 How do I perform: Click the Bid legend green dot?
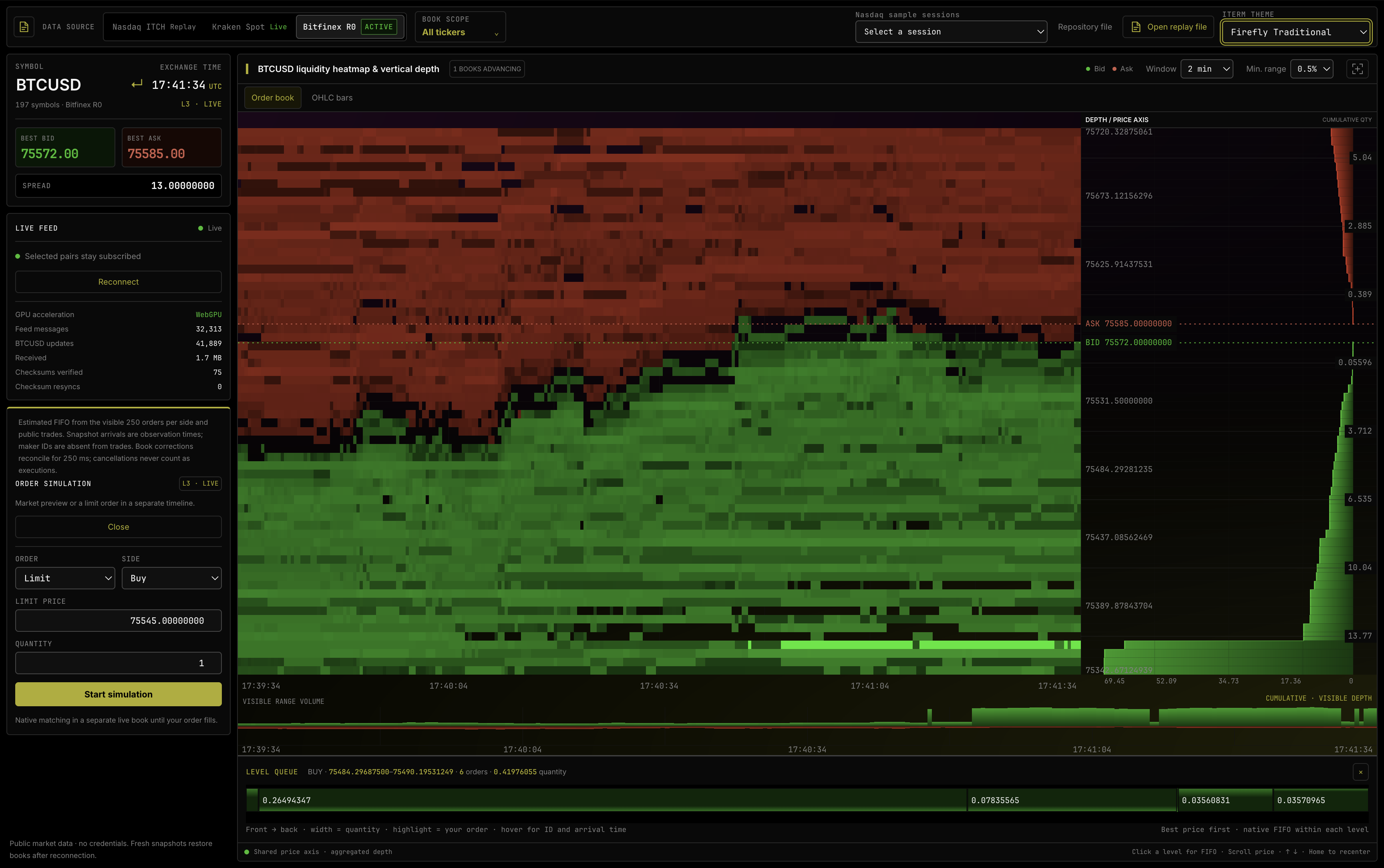(1088, 69)
